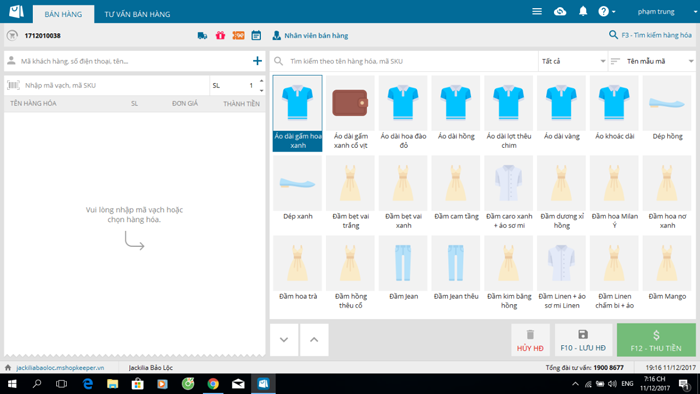The image size is (700, 394).
Task: Open the notifications bell
Action: pyautogui.click(x=583, y=12)
